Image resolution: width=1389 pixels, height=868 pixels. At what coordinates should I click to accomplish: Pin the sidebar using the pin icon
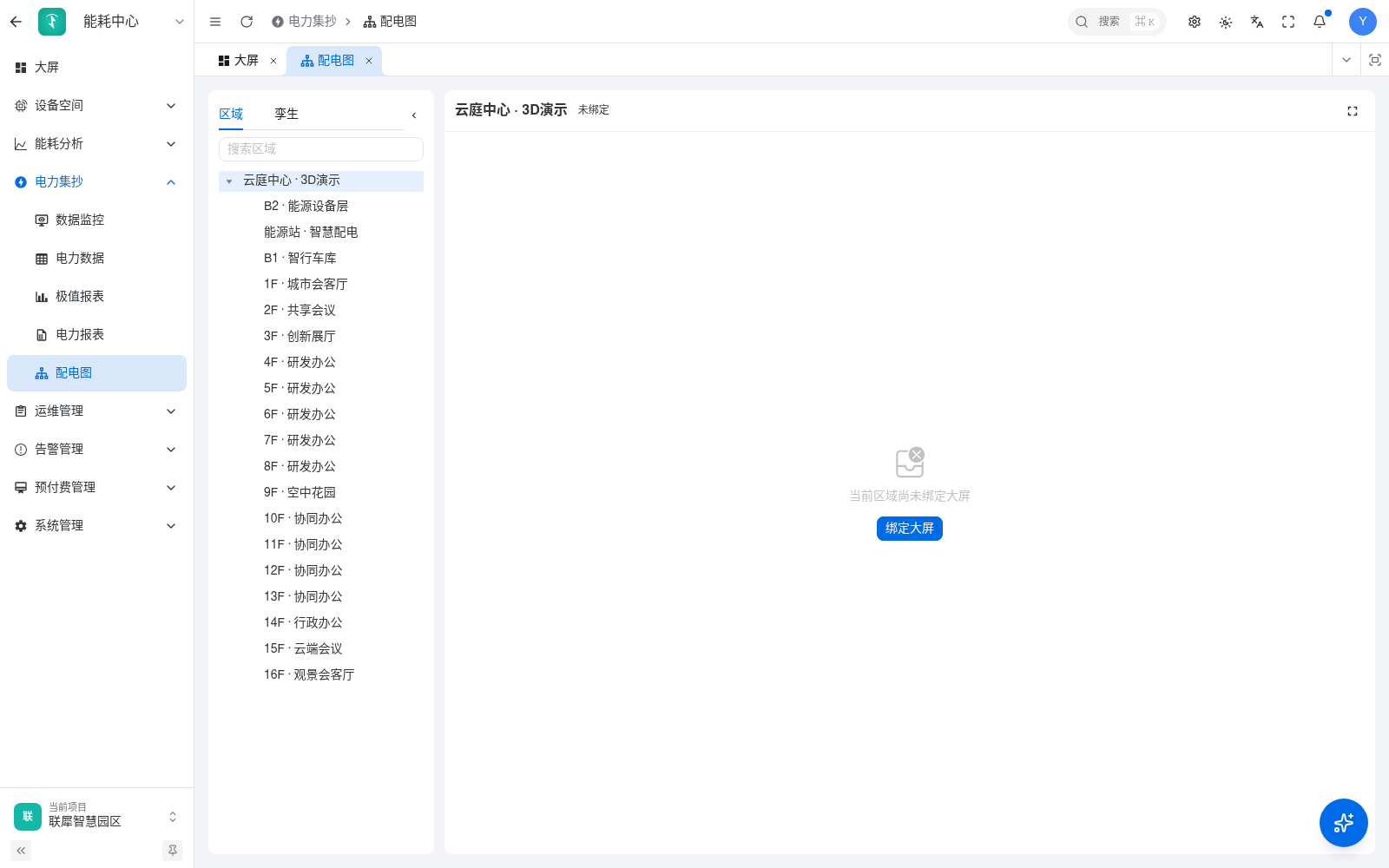click(173, 851)
